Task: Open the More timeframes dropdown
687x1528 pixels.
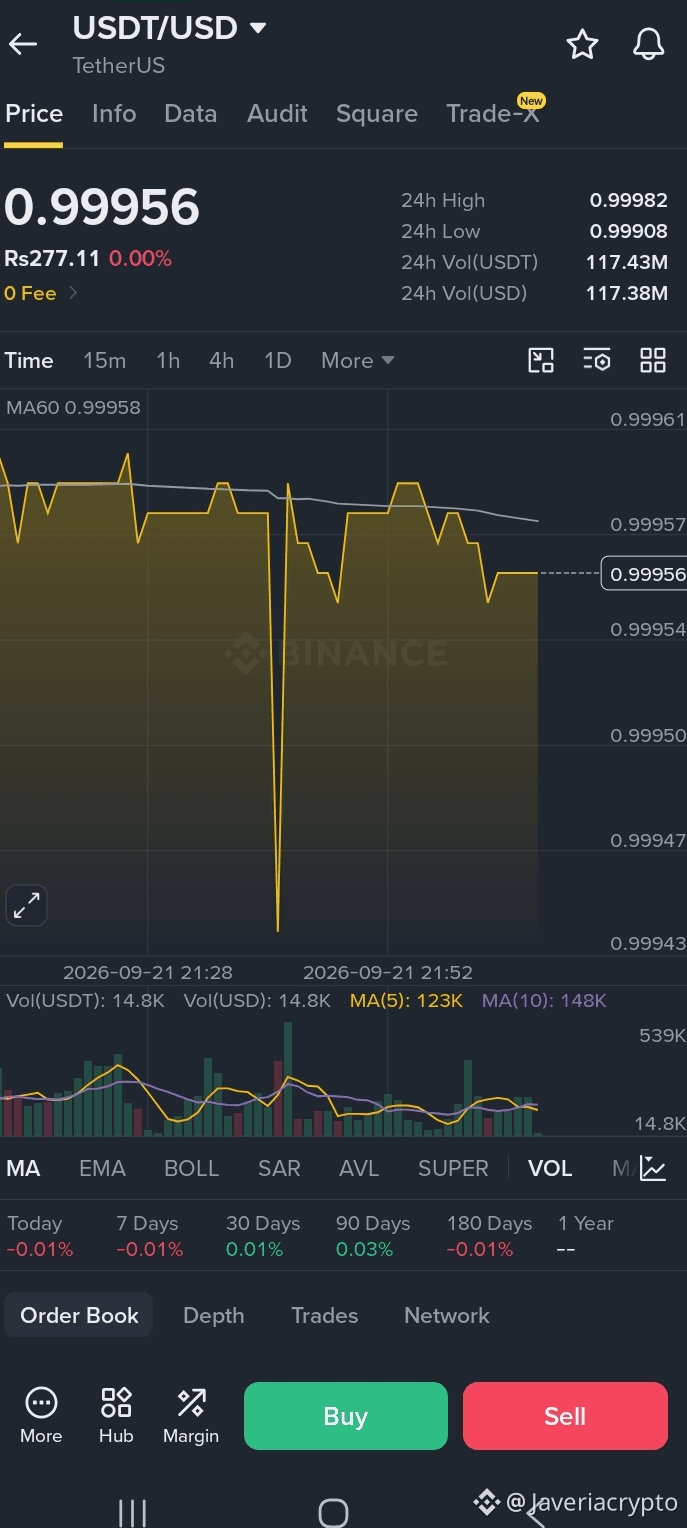Action: (x=358, y=361)
